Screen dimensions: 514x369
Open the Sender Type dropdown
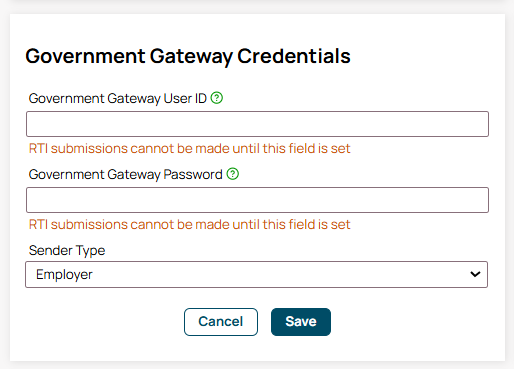[x=257, y=274]
